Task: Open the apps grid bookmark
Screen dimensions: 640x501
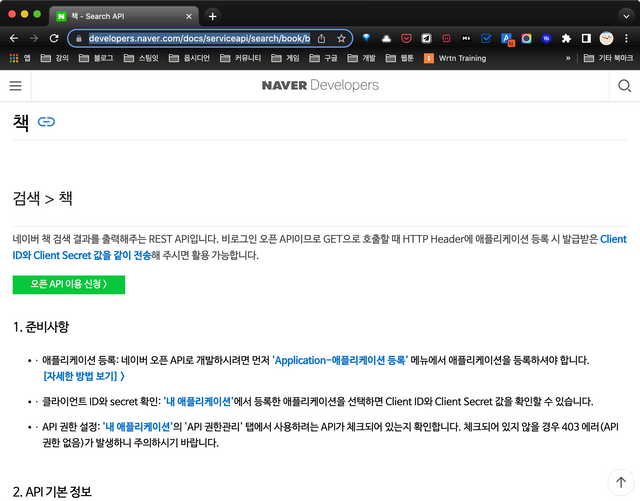Action: (x=19, y=58)
